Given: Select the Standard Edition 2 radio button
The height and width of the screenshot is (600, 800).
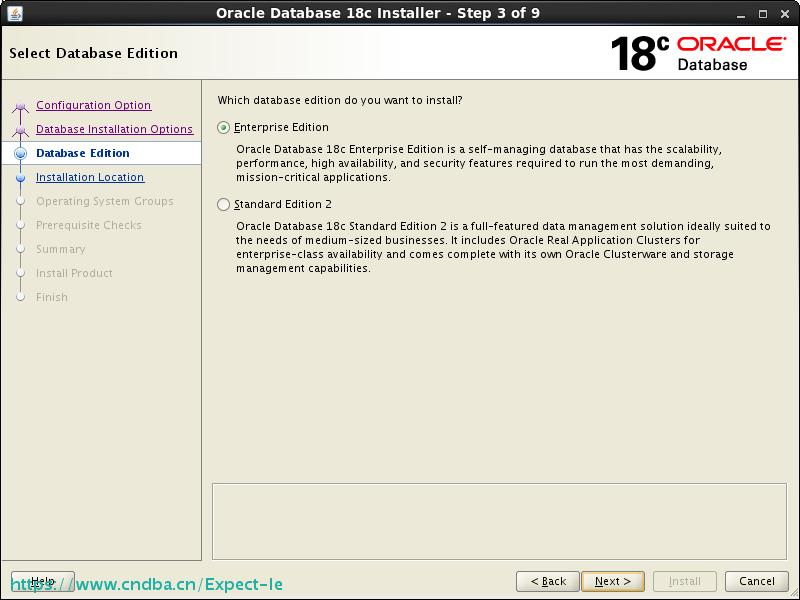Looking at the screenshot, I should [223, 205].
